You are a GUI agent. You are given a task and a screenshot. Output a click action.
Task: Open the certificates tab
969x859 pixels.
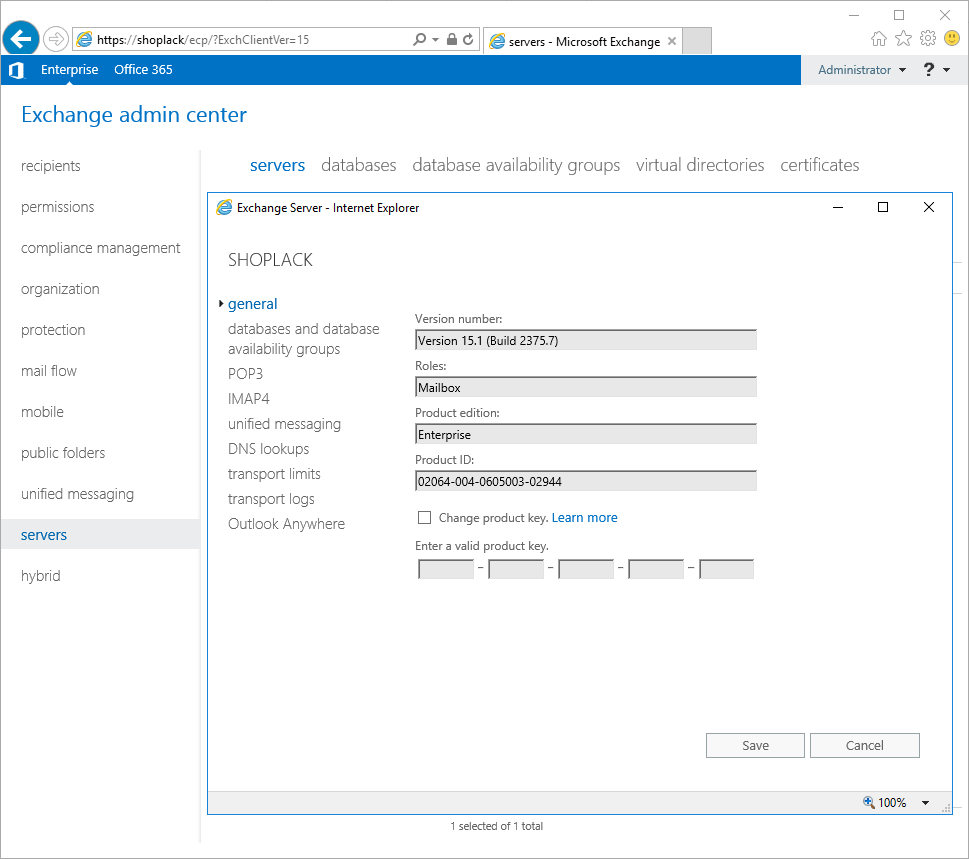(819, 165)
